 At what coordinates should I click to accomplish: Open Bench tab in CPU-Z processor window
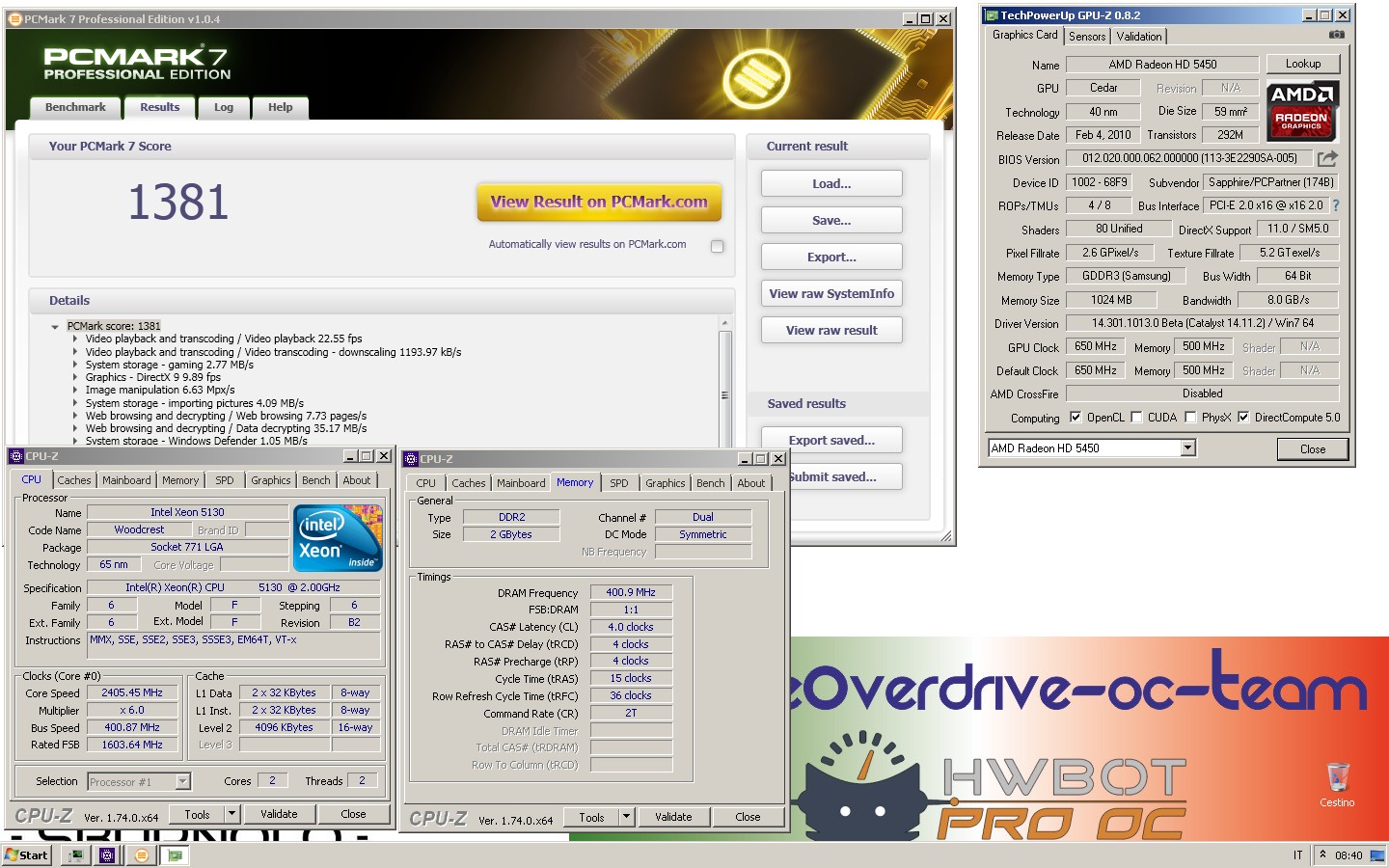tap(315, 480)
